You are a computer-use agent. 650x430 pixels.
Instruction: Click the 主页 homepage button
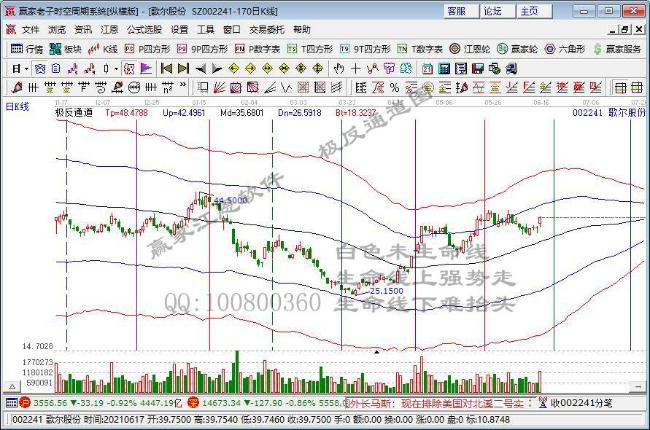(534, 11)
